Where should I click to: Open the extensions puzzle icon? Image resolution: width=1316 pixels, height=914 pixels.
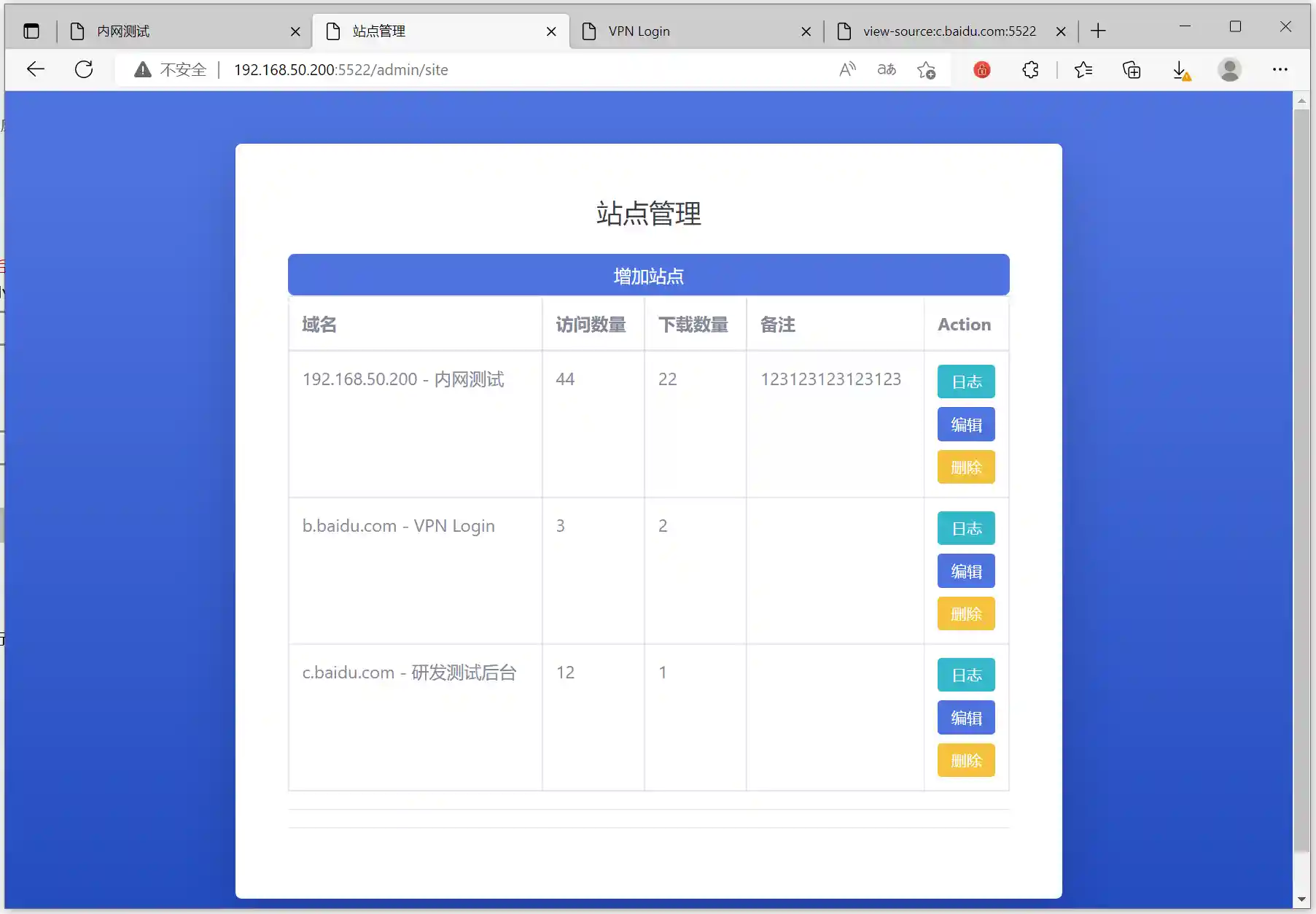click(x=1030, y=69)
